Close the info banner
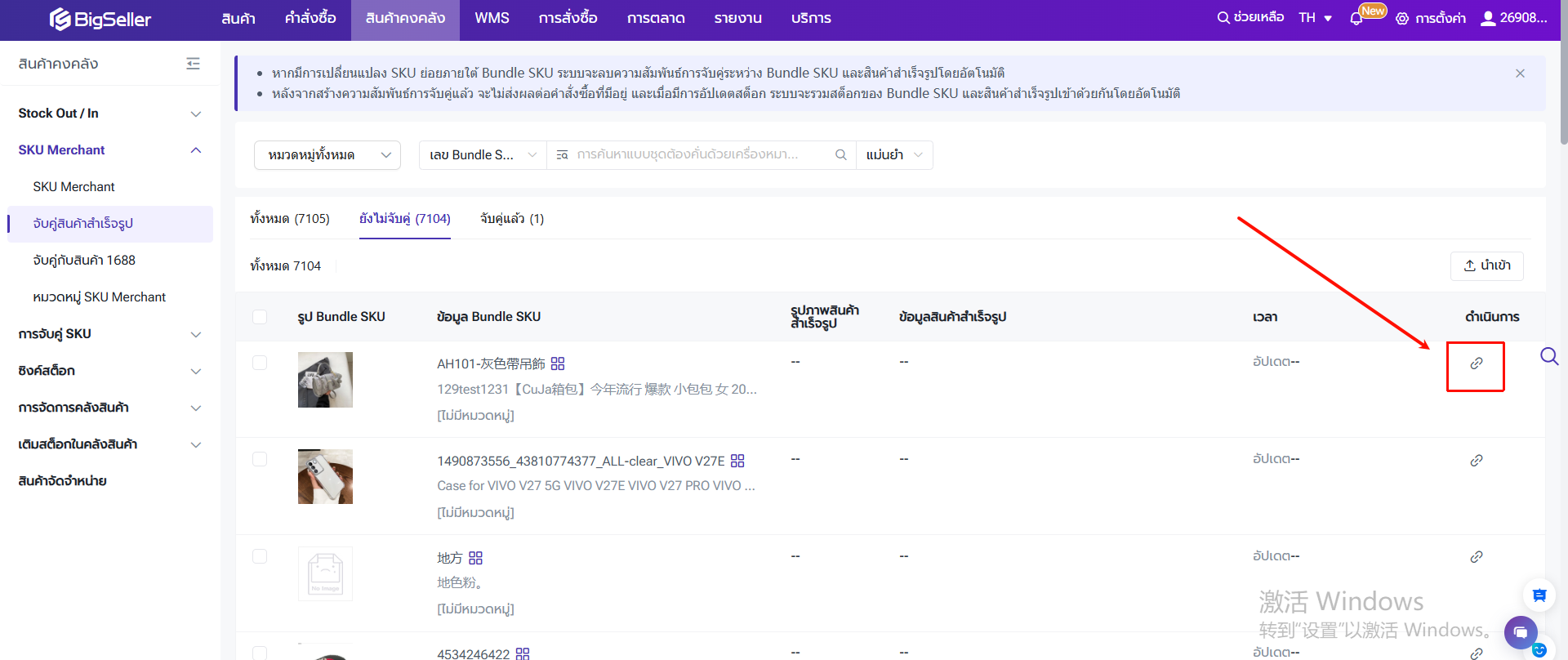The height and width of the screenshot is (660, 1568). click(1520, 74)
